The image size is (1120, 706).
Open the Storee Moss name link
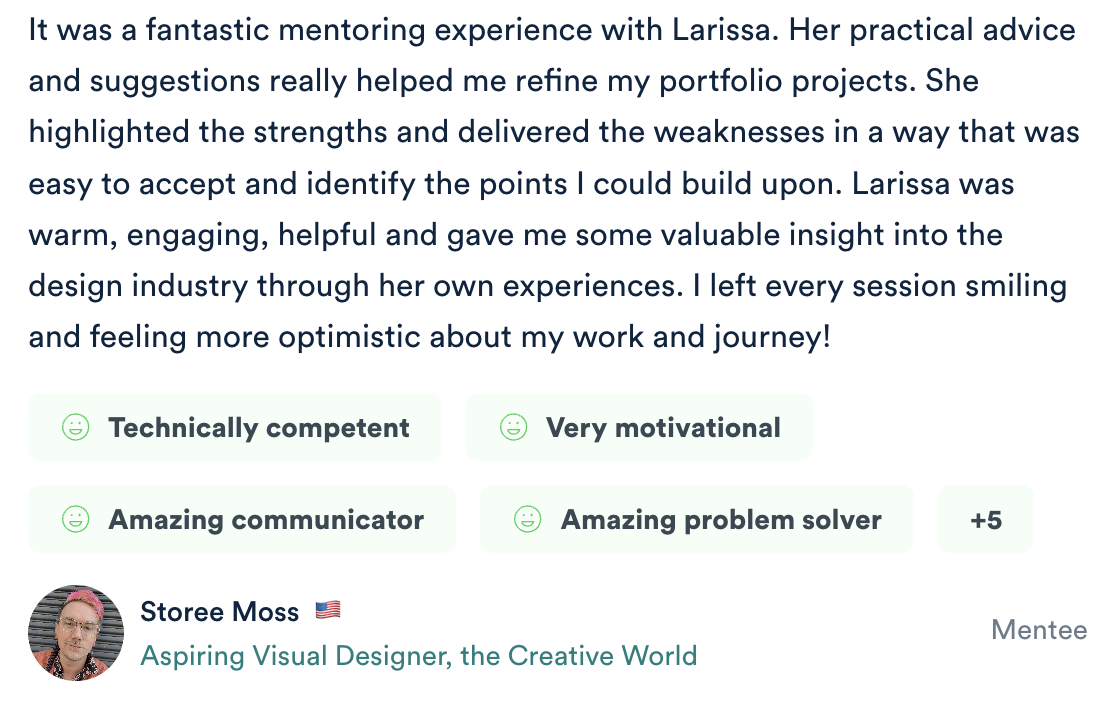pos(220,611)
